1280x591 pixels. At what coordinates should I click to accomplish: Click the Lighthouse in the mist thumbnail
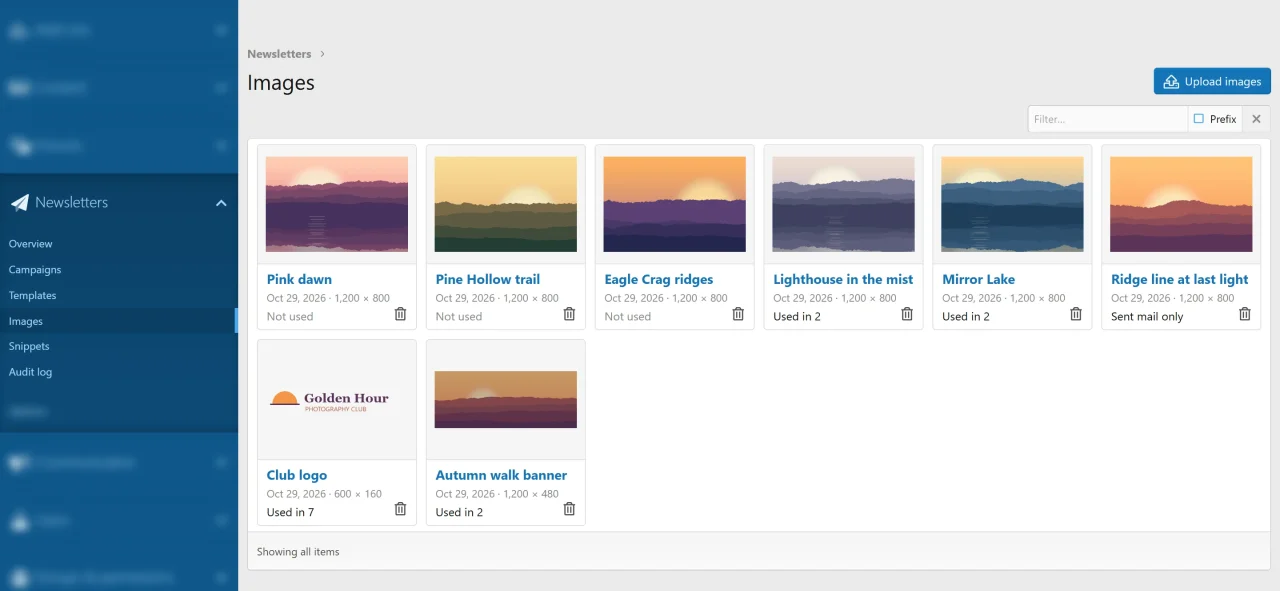click(844, 204)
